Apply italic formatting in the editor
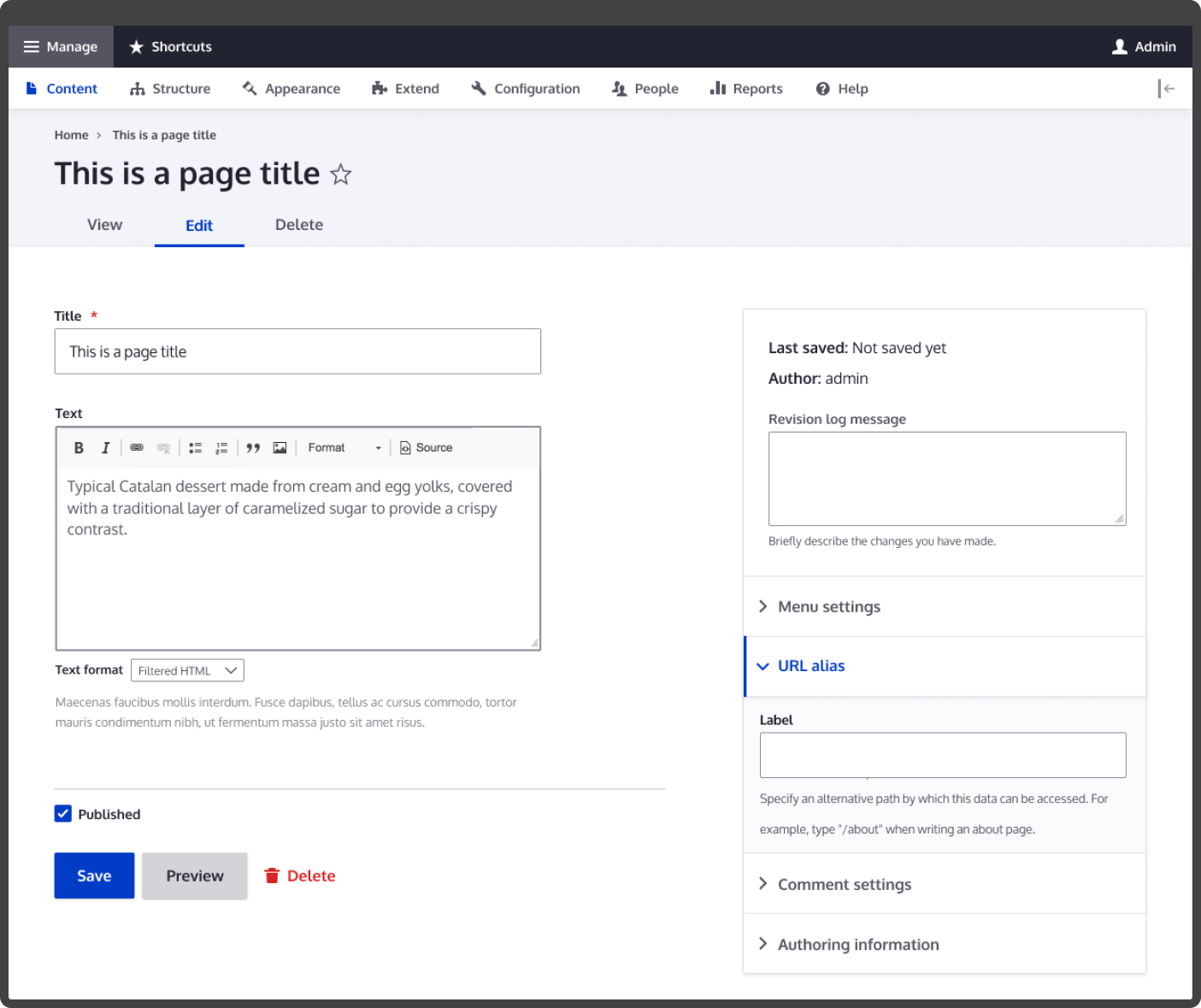The width and height of the screenshot is (1201, 1008). pos(105,448)
